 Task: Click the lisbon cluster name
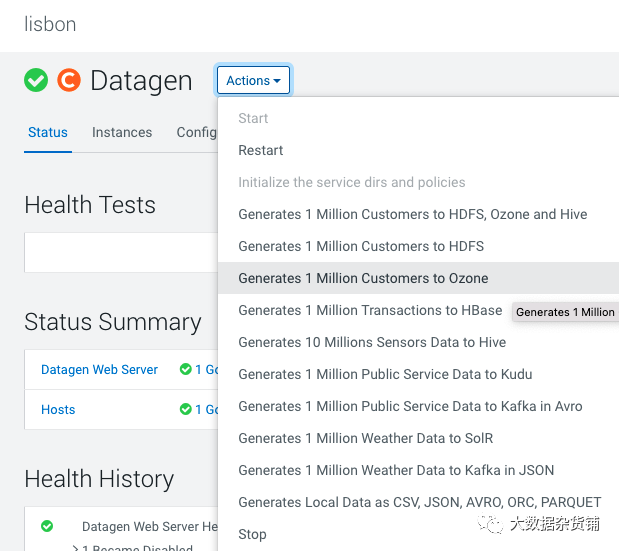pos(50,24)
